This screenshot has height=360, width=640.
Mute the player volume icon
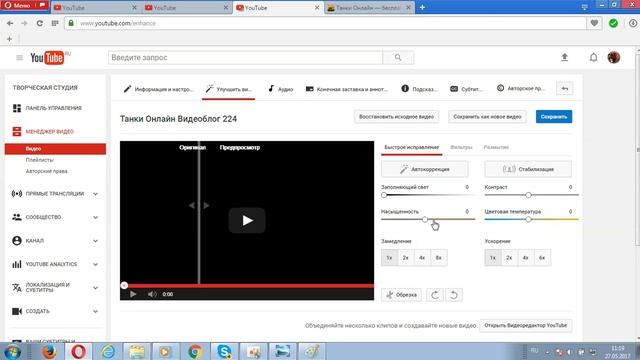[152, 294]
